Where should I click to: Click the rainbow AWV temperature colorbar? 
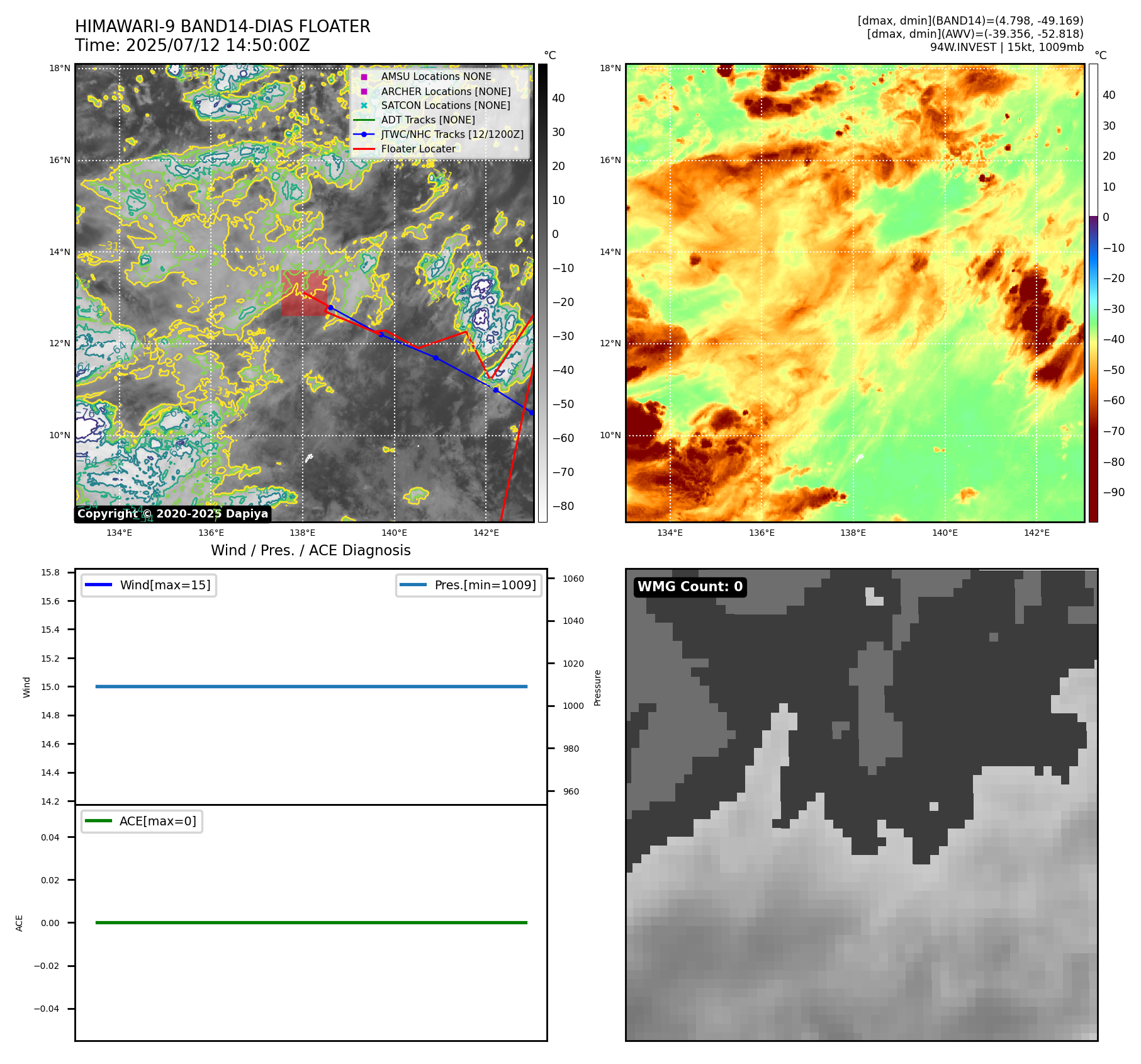(x=1093, y=293)
